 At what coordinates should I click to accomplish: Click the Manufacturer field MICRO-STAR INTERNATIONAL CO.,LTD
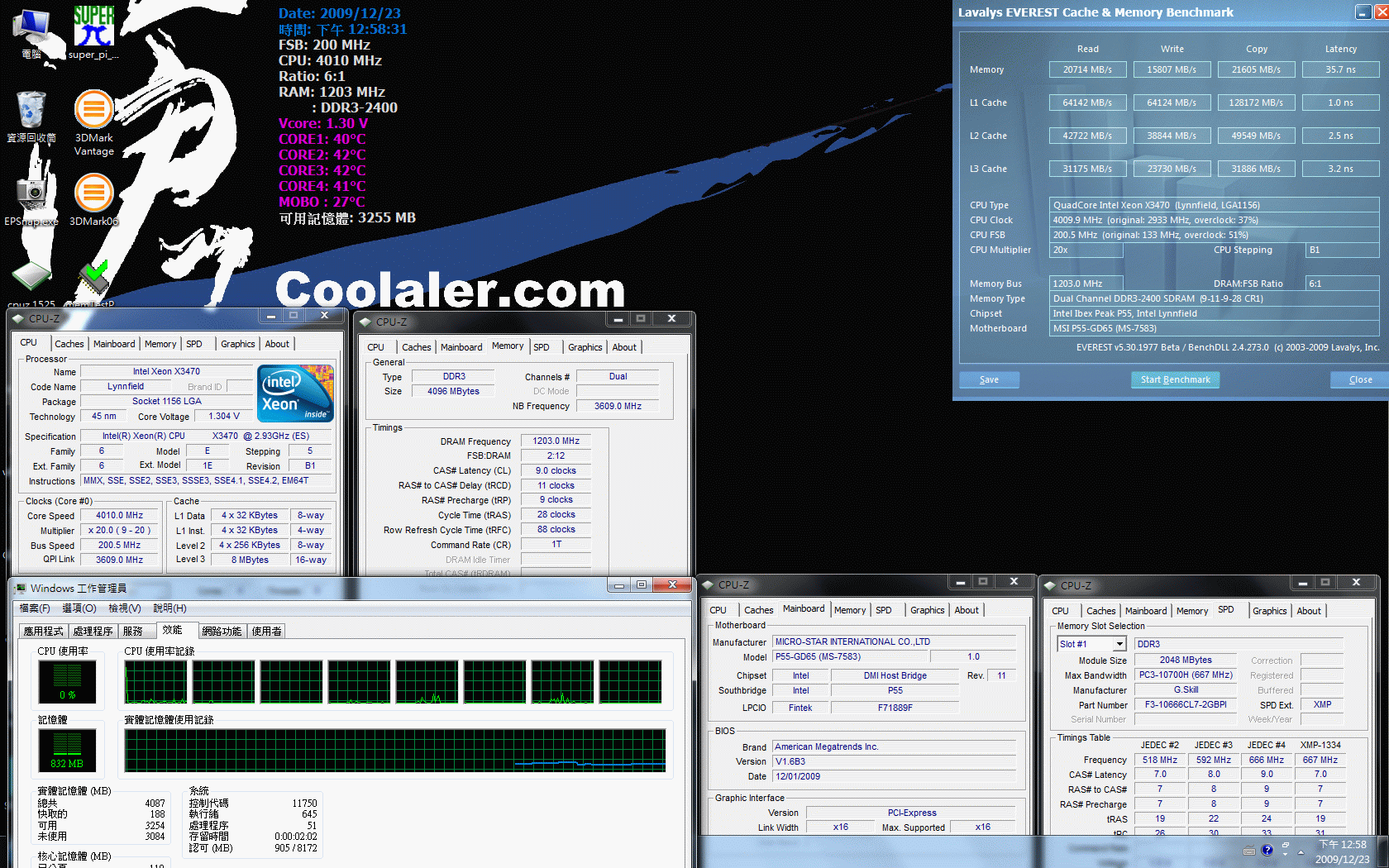(894, 642)
